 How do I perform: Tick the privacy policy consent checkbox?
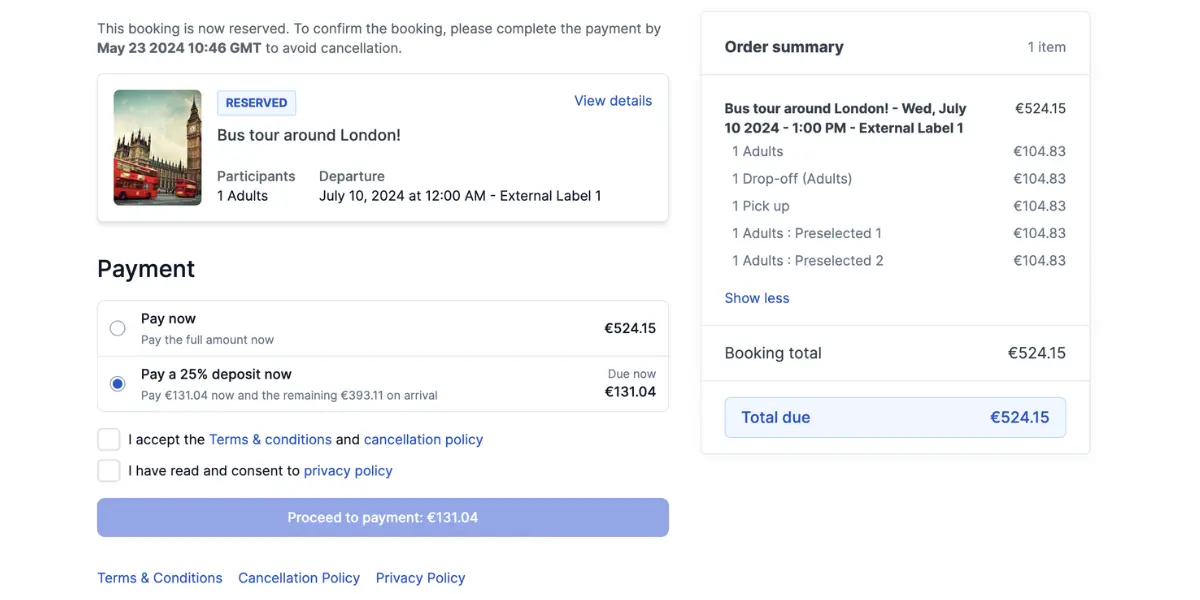(109, 470)
